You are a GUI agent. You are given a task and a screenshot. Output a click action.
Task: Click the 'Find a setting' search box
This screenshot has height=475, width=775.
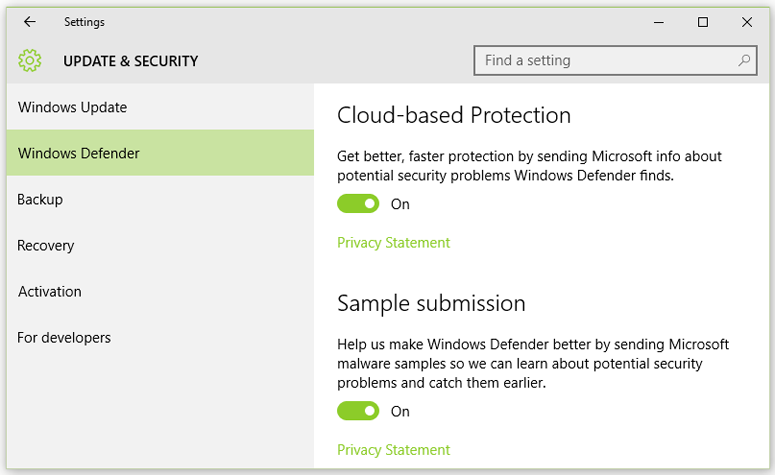click(x=608, y=61)
